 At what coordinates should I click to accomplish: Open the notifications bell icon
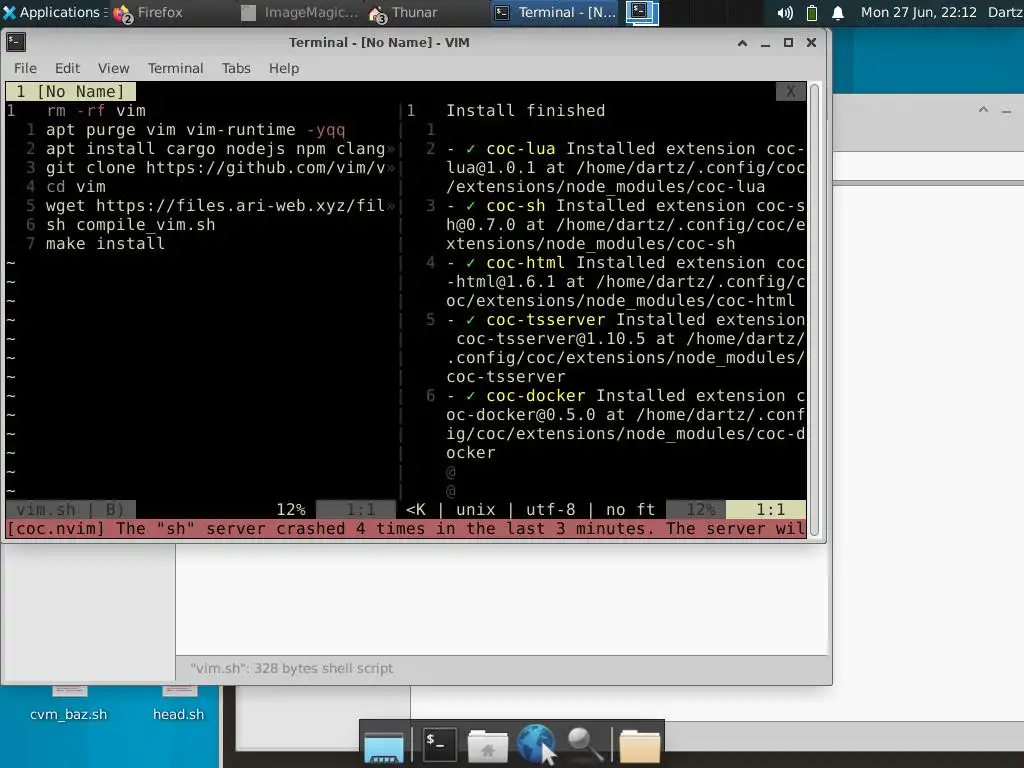point(838,12)
